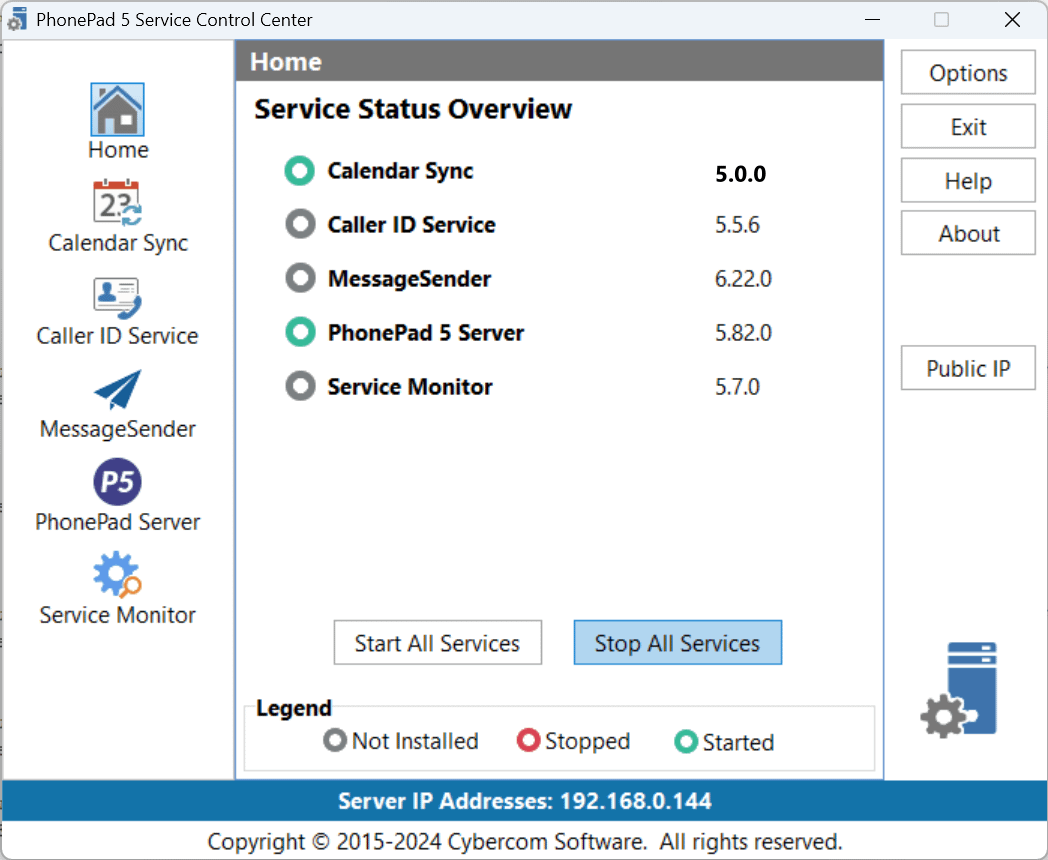Click the version number 5.82.0

click(743, 332)
